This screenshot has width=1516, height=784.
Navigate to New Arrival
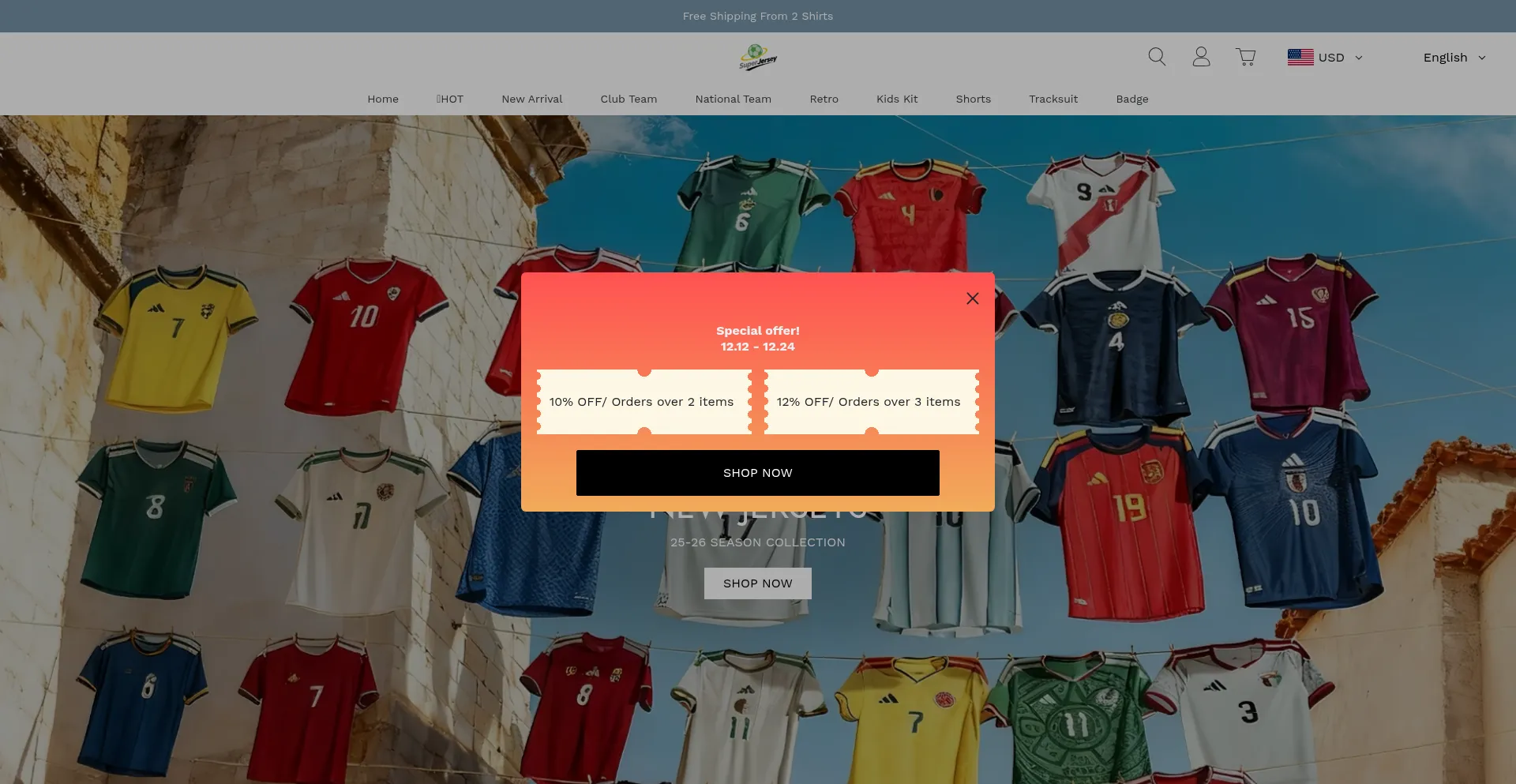[532, 99]
